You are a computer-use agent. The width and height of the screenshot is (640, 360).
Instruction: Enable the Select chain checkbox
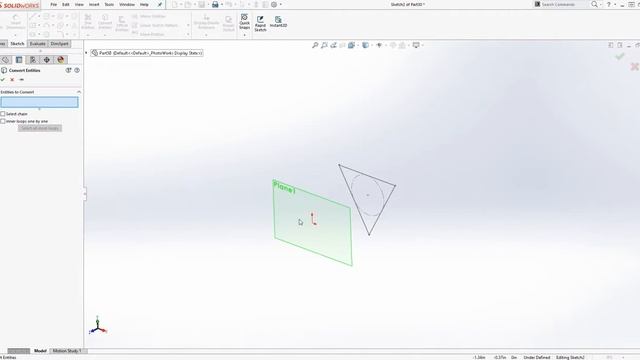click(x=3, y=114)
